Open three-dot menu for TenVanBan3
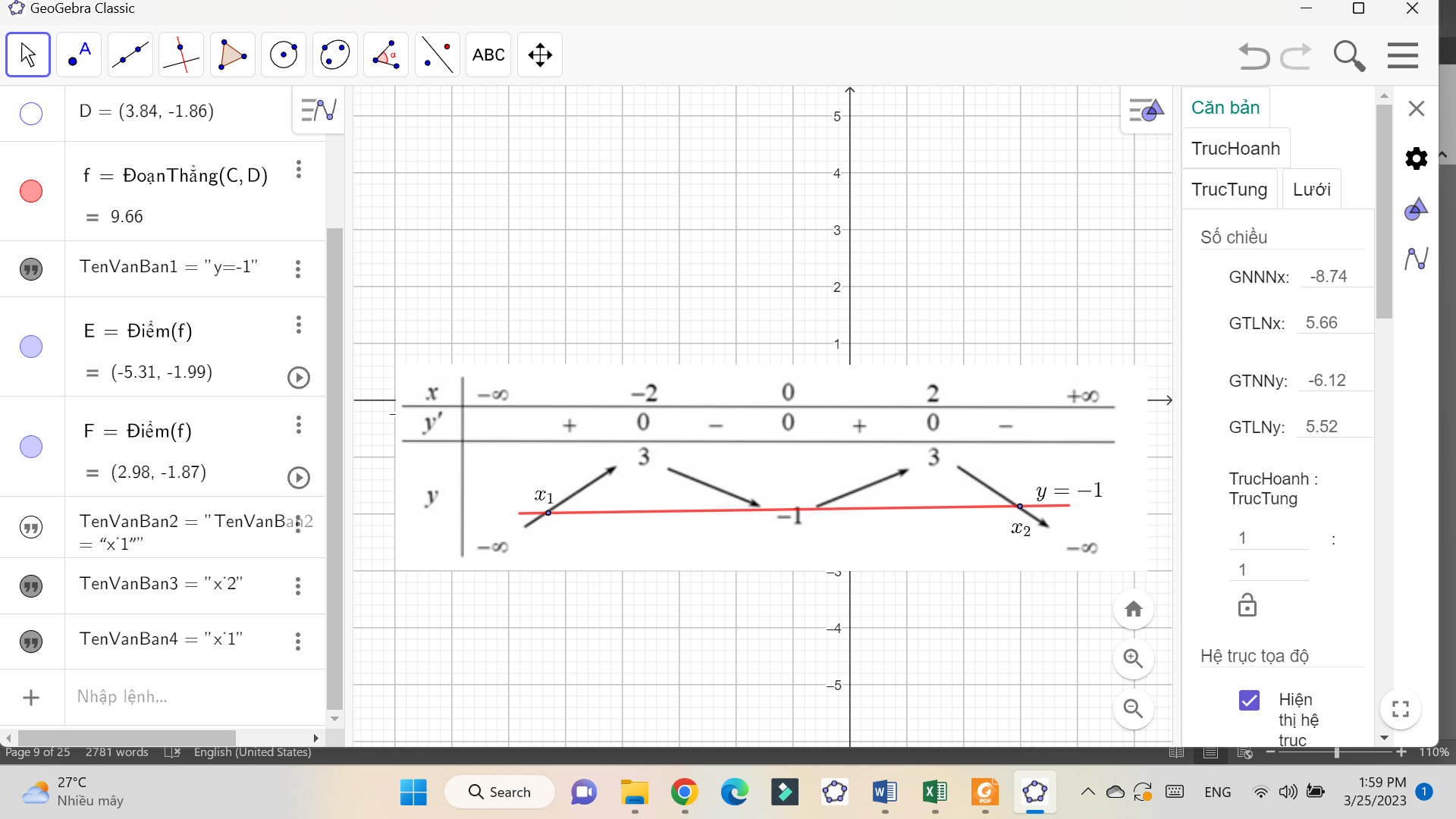 [x=298, y=586]
